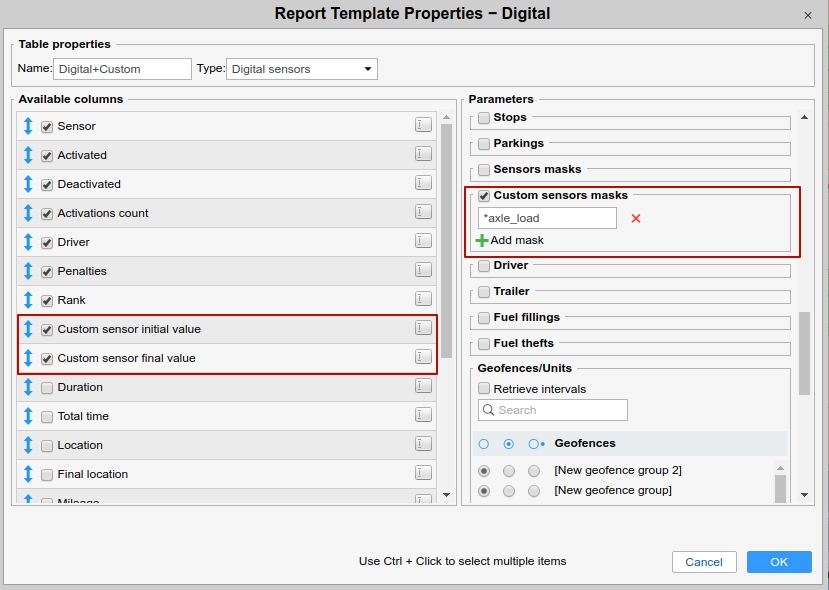Select first radio for New geofence group 2

point(484,470)
